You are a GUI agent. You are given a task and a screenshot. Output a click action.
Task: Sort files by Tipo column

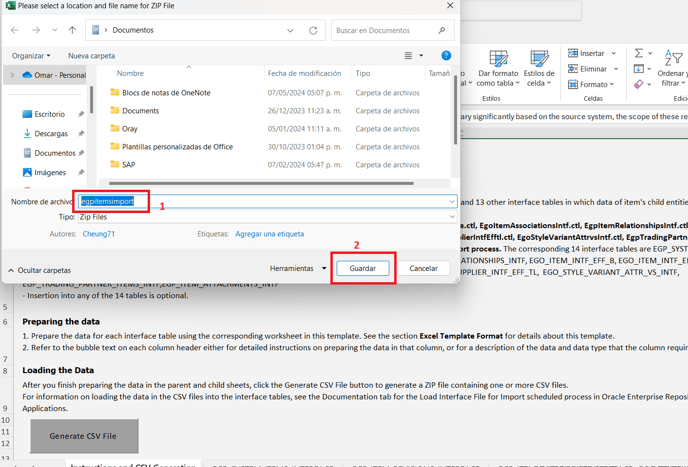pyautogui.click(x=363, y=73)
